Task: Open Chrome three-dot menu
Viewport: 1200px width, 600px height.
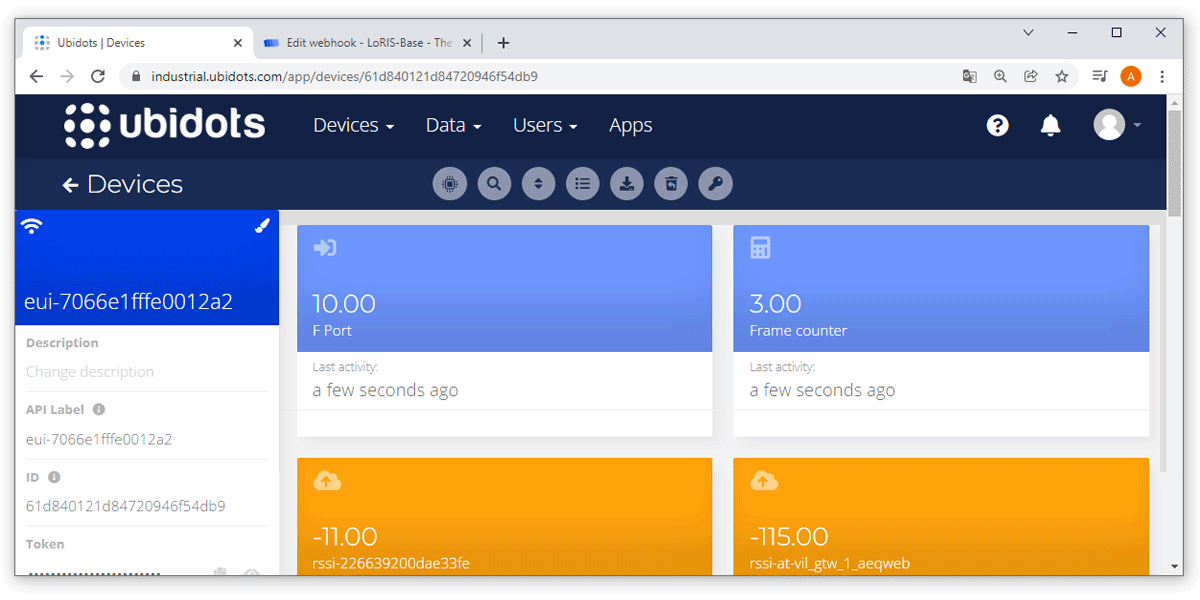Action: [1162, 76]
